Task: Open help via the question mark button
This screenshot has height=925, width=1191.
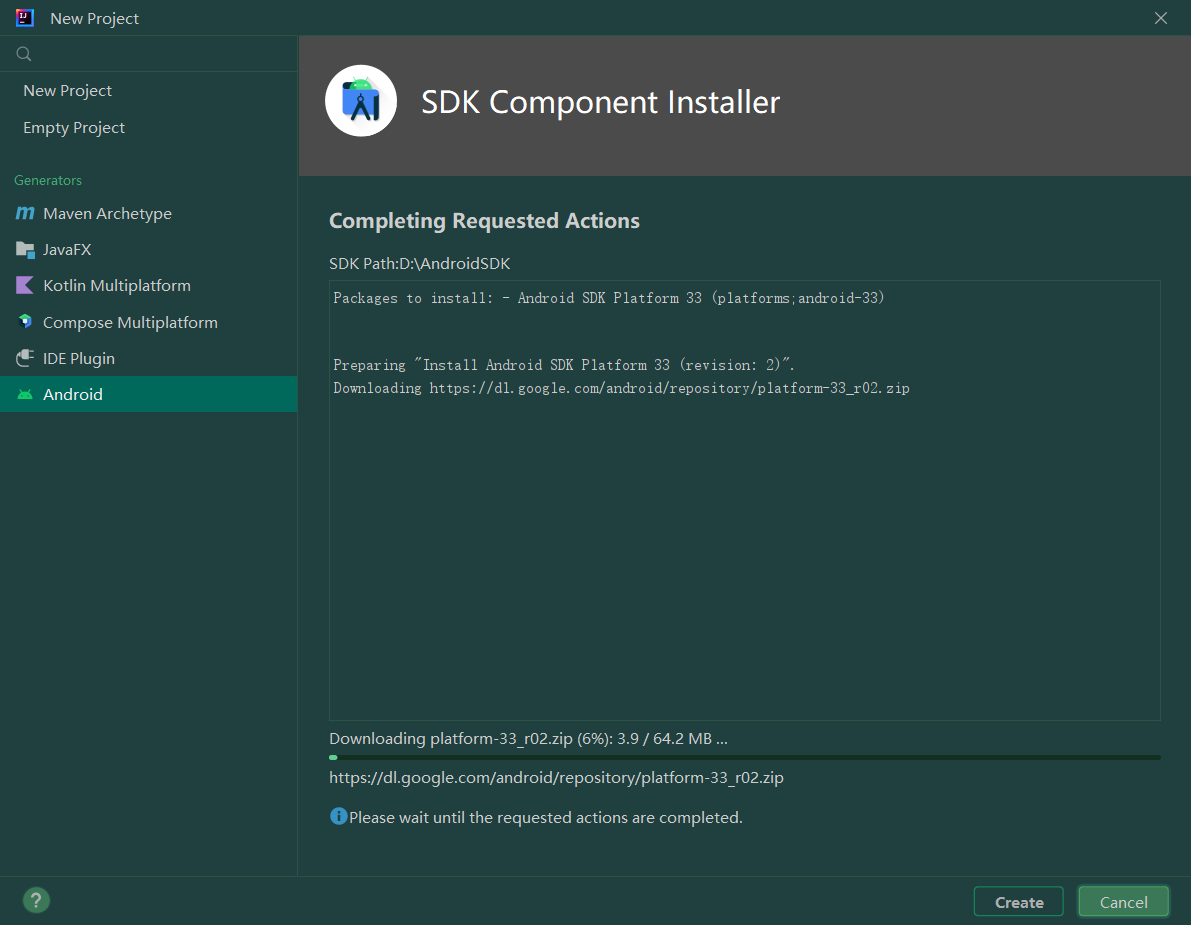Action: [36, 901]
